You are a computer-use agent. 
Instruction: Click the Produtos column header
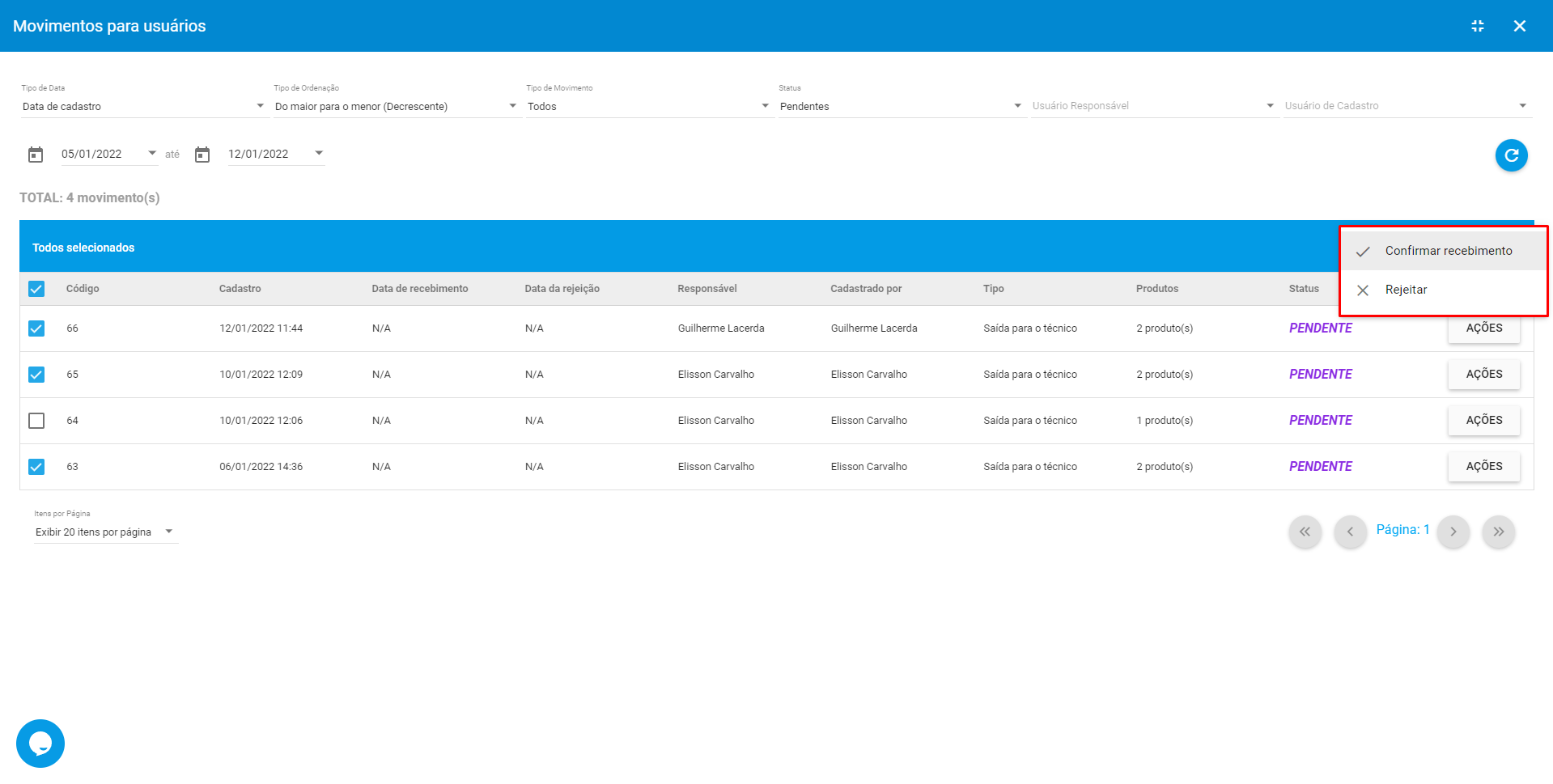(1157, 289)
